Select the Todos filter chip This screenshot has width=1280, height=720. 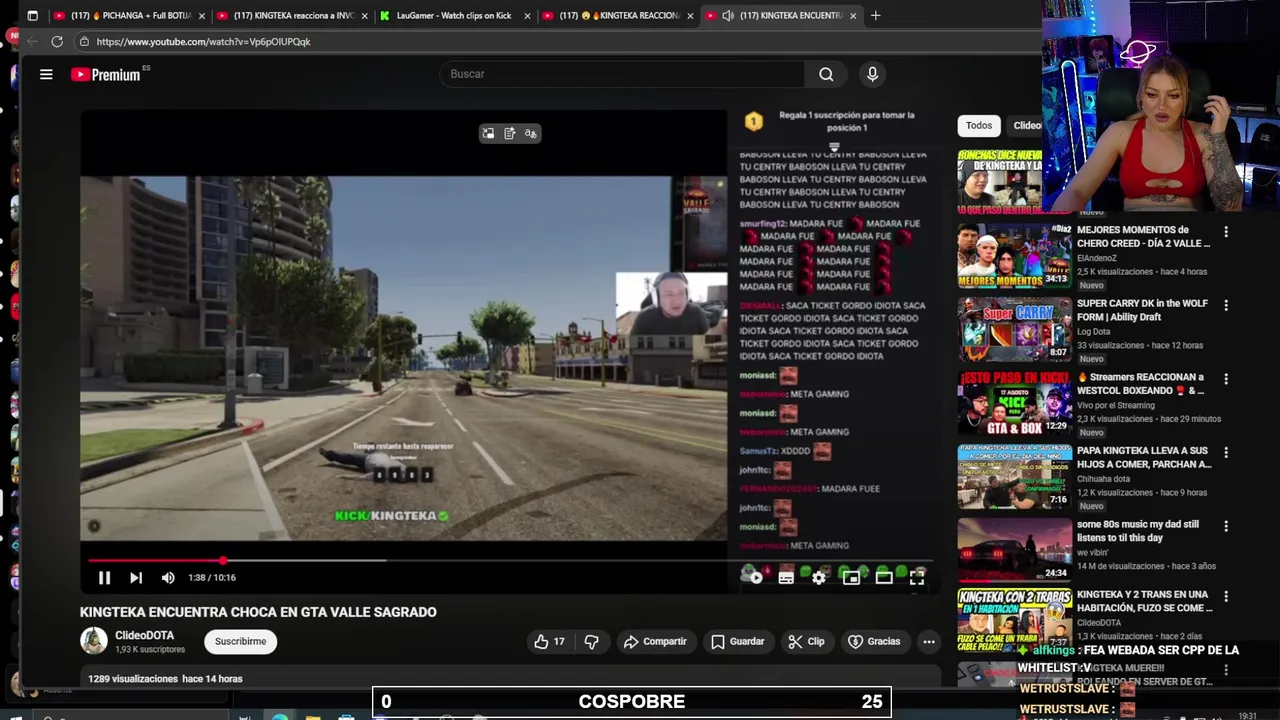(x=979, y=126)
